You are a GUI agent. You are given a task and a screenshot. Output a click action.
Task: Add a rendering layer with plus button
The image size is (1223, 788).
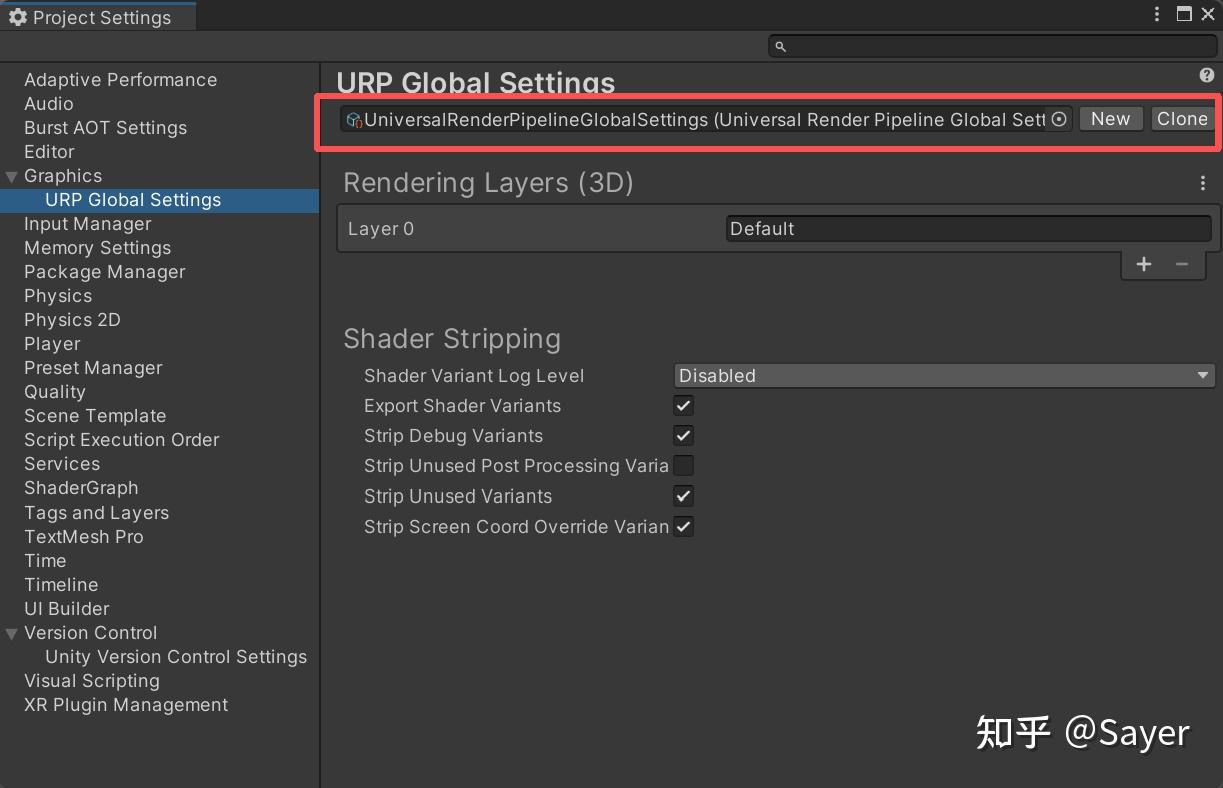[1144, 264]
